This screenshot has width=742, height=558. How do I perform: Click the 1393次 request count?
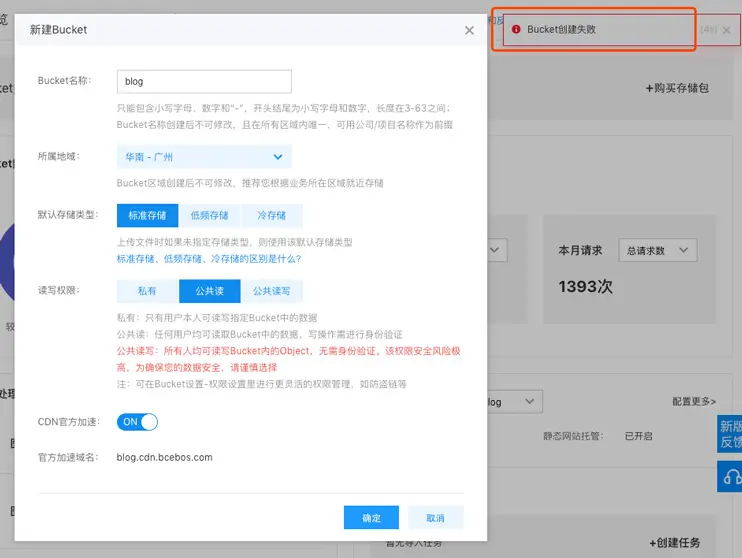[x=585, y=286]
